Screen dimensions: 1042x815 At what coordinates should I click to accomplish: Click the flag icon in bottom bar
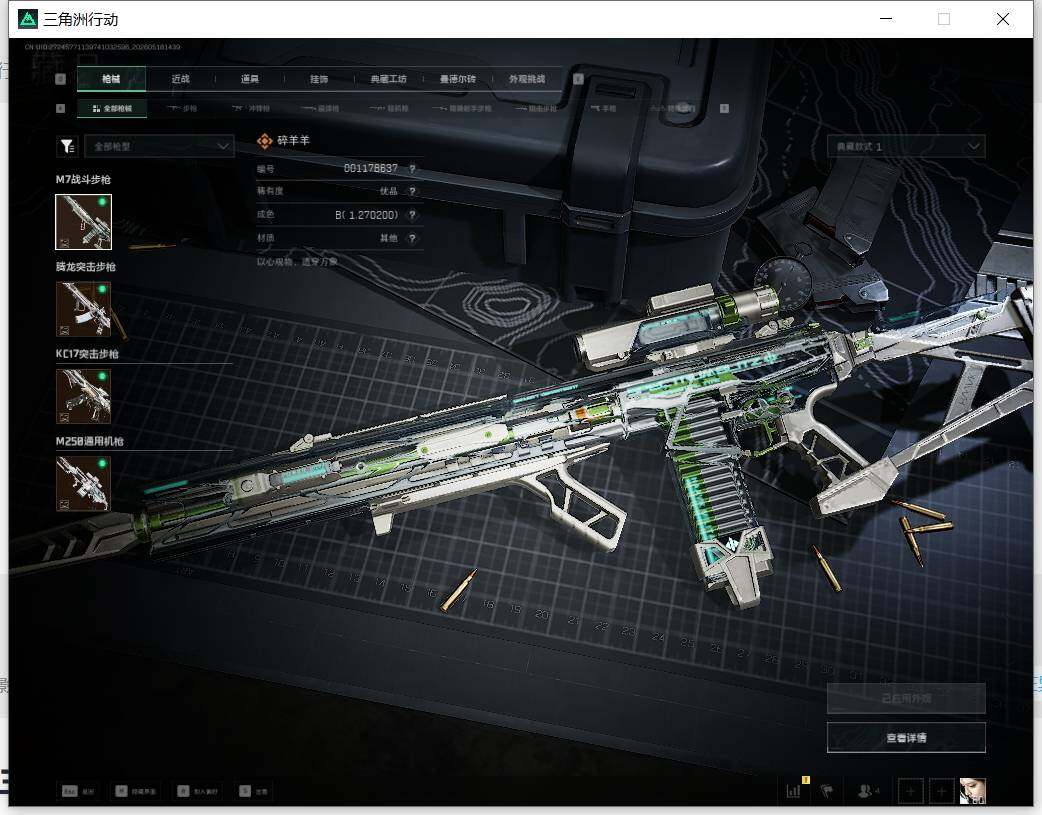(x=827, y=791)
